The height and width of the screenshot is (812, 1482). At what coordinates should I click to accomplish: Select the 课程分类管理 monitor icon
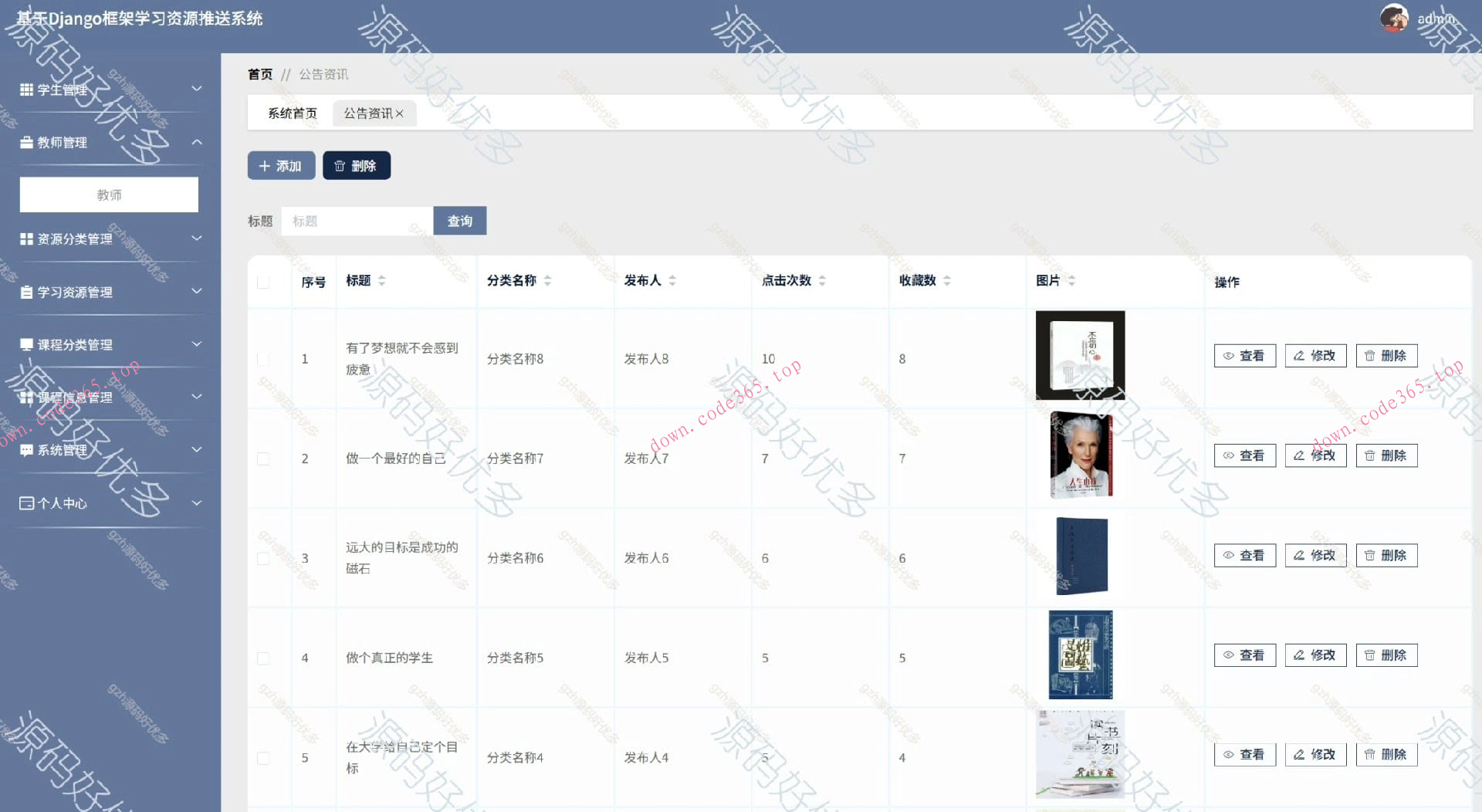click(x=25, y=344)
